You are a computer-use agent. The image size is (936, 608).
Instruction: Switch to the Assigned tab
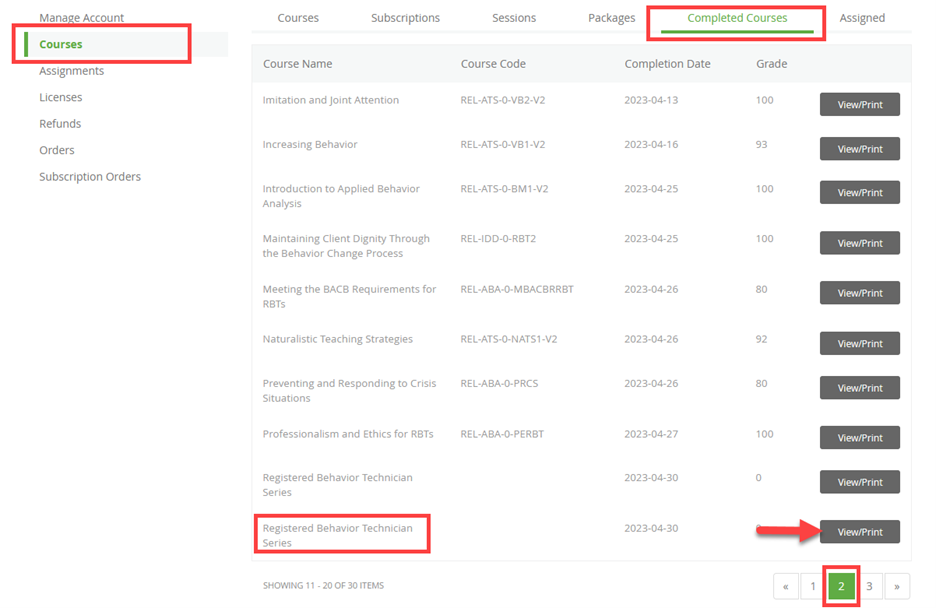862,18
